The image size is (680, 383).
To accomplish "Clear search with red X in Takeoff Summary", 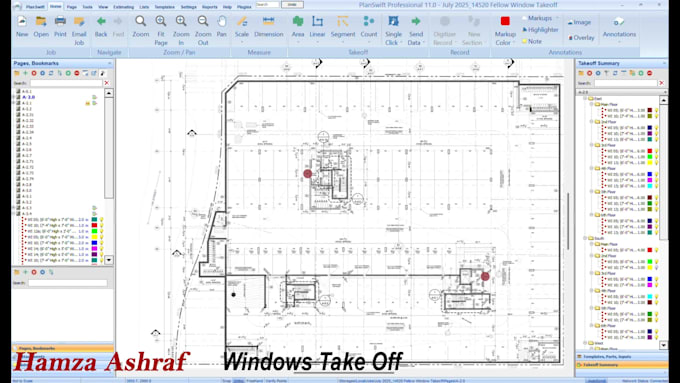I will (661, 83).
